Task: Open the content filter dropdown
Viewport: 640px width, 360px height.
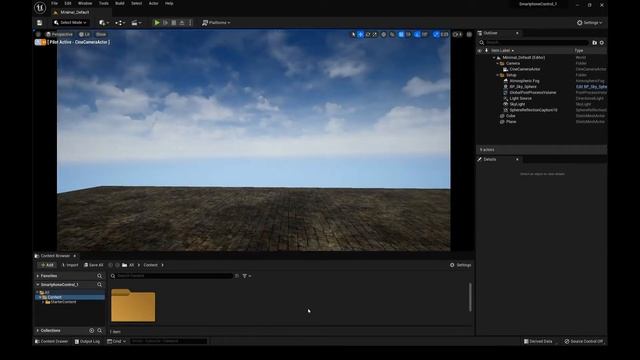Action: click(247, 276)
